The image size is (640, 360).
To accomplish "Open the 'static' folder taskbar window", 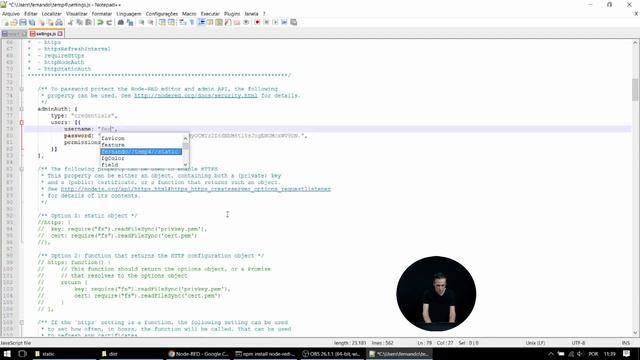I will [64, 354].
